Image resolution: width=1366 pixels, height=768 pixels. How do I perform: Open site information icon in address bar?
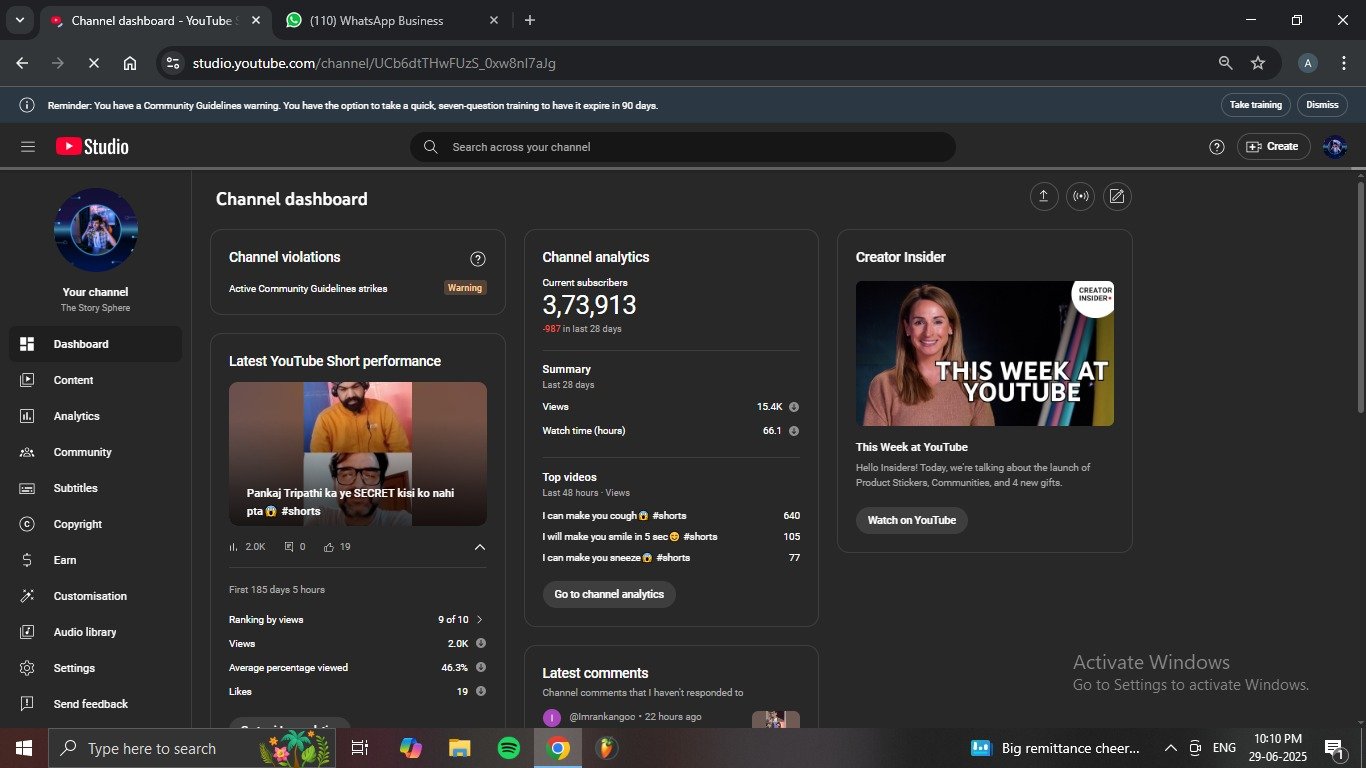pyautogui.click(x=173, y=63)
